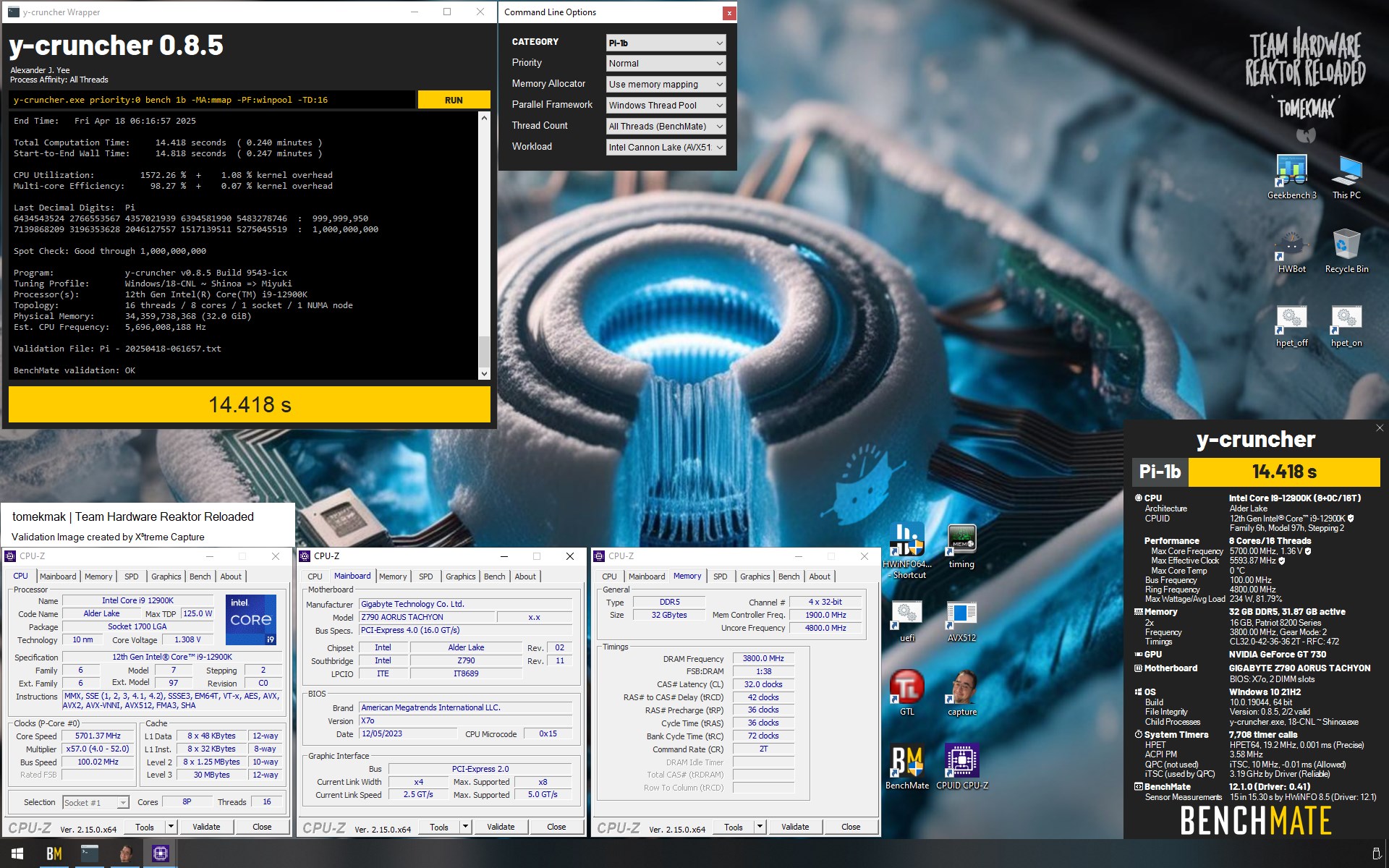Screen dimensions: 1389x868
Task: Close the Command Line Options window
Action: point(729,13)
